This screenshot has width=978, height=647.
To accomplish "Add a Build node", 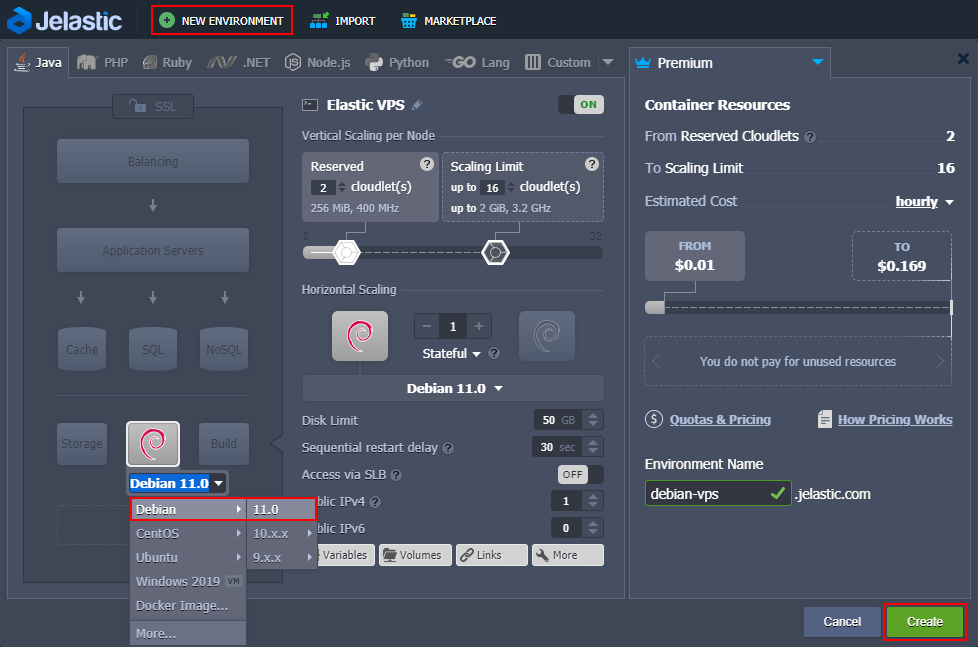I will tap(224, 444).
